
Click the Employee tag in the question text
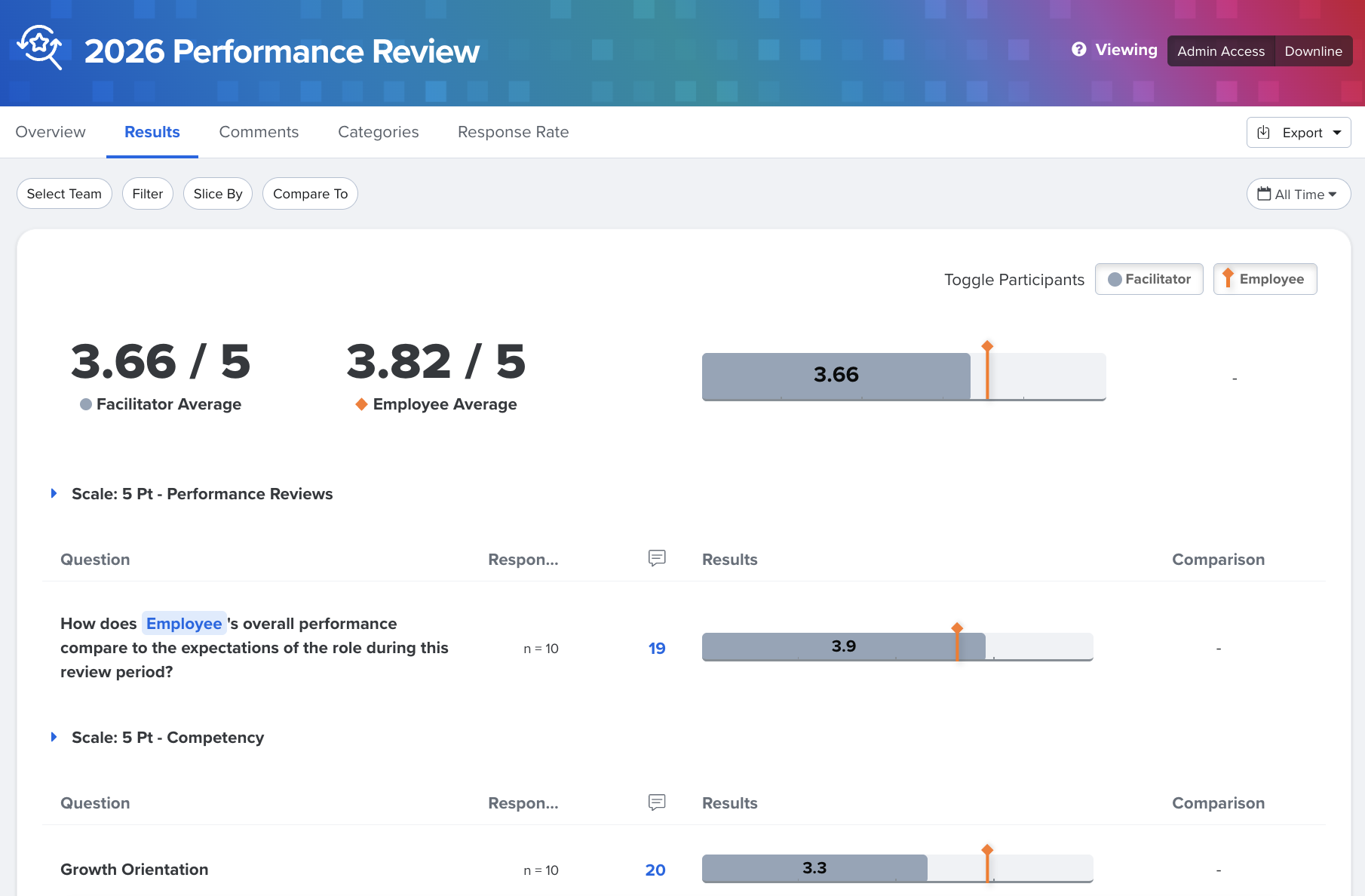pos(184,624)
